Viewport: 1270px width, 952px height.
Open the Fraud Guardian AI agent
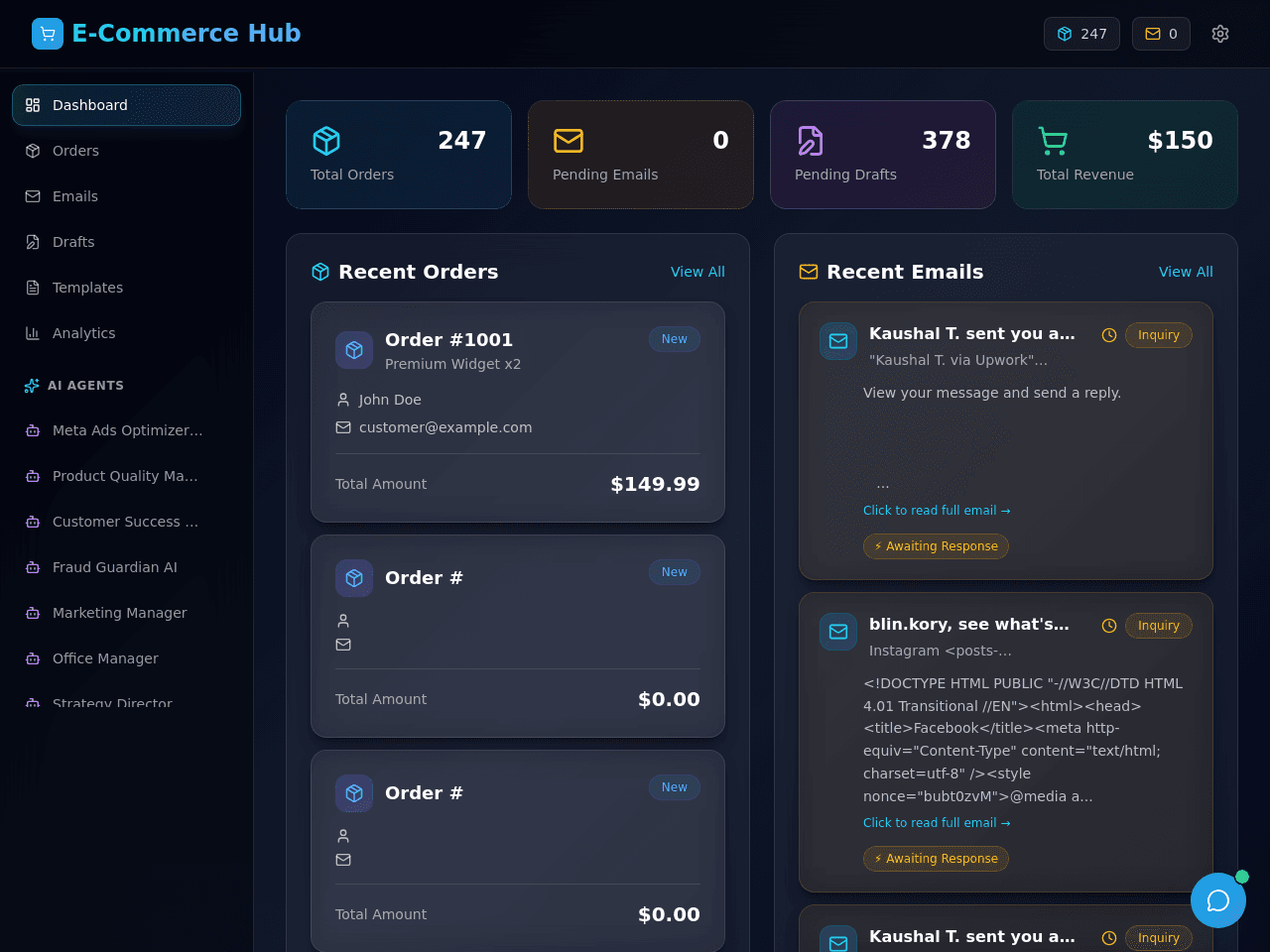(126, 567)
